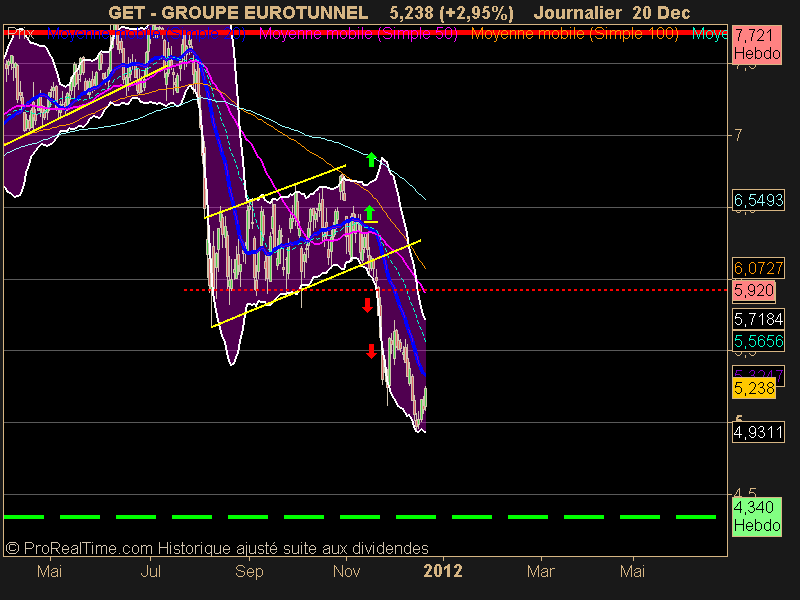Click the Journalier 20 Dec timeframe label
Image resolution: width=800 pixels, height=600 pixels.
(x=612, y=12)
